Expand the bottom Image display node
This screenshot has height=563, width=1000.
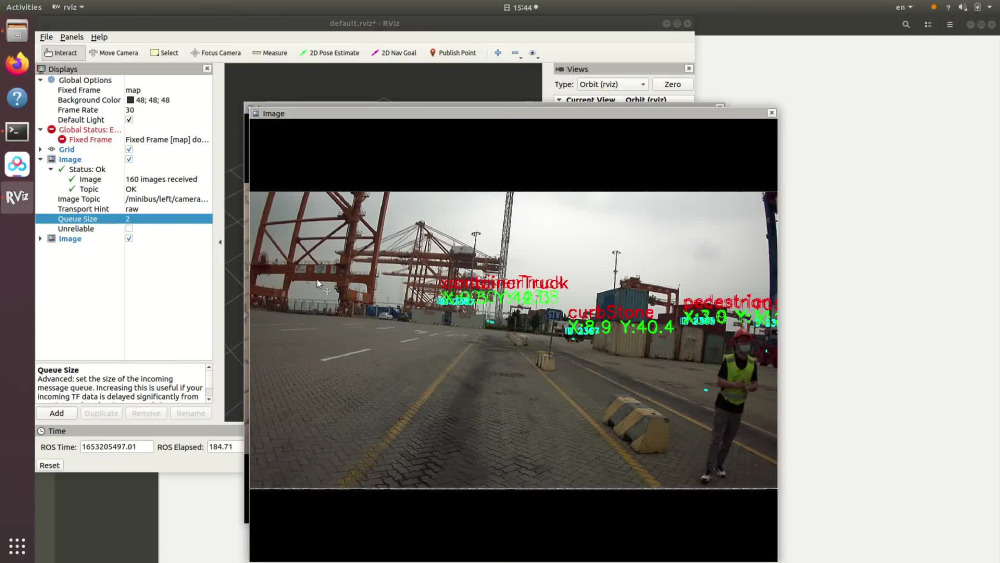tap(41, 238)
